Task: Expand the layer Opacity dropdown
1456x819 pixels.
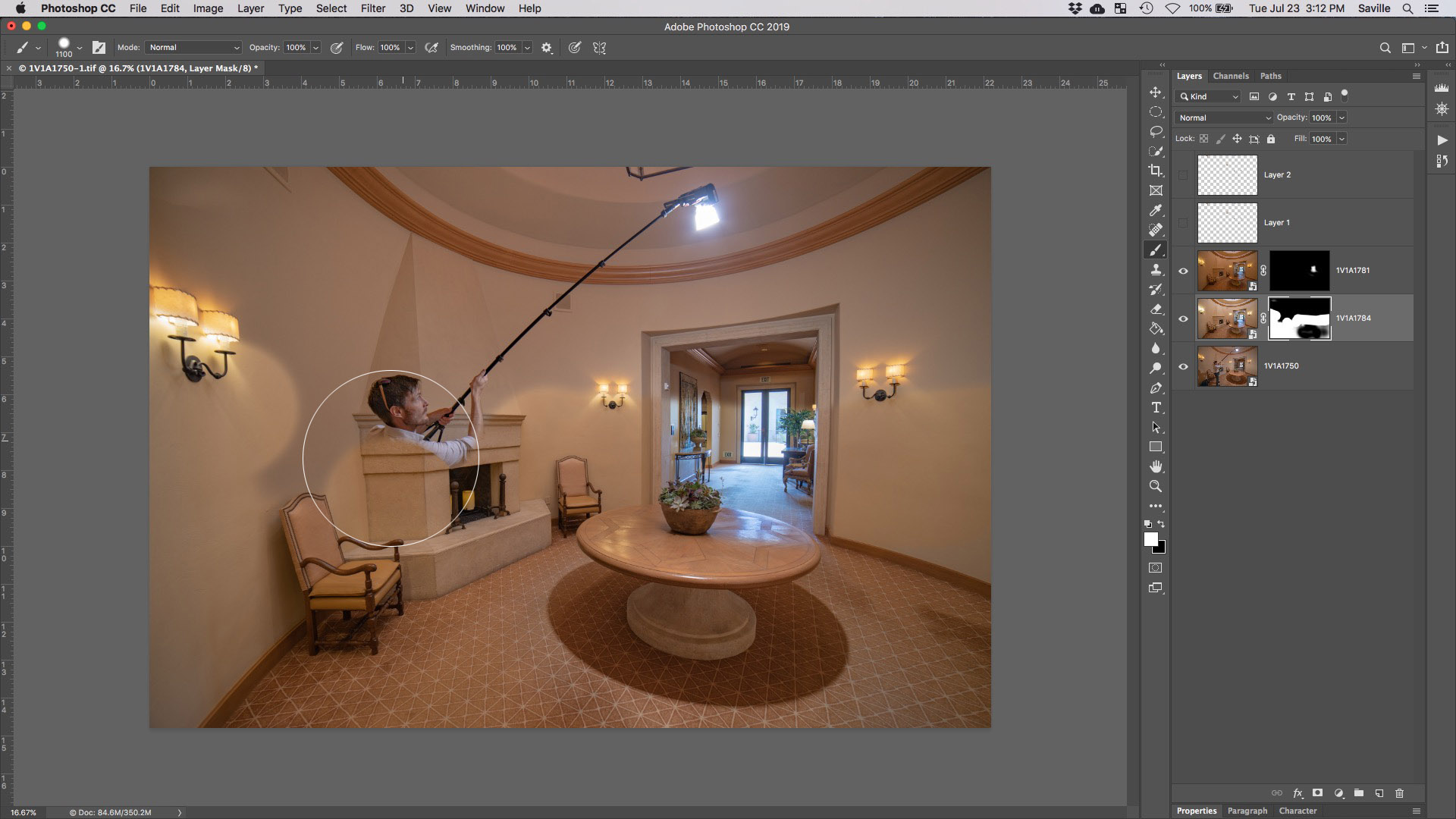Action: 1341,118
